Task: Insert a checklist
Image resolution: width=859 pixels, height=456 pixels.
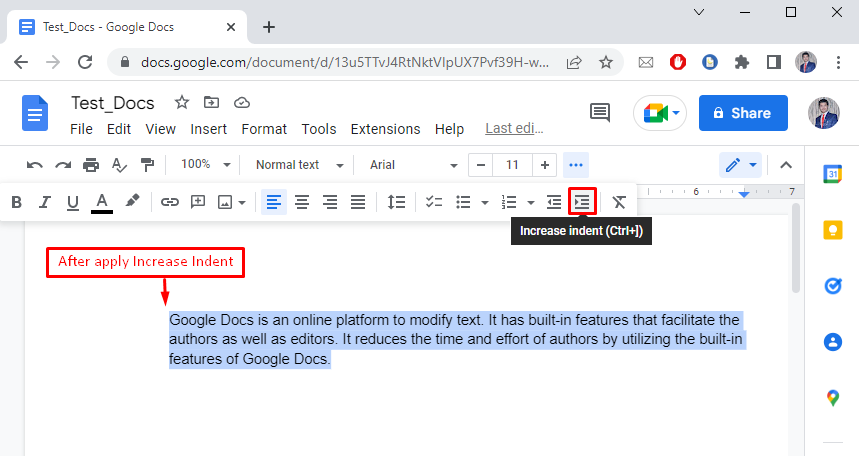Action: click(434, 202)
